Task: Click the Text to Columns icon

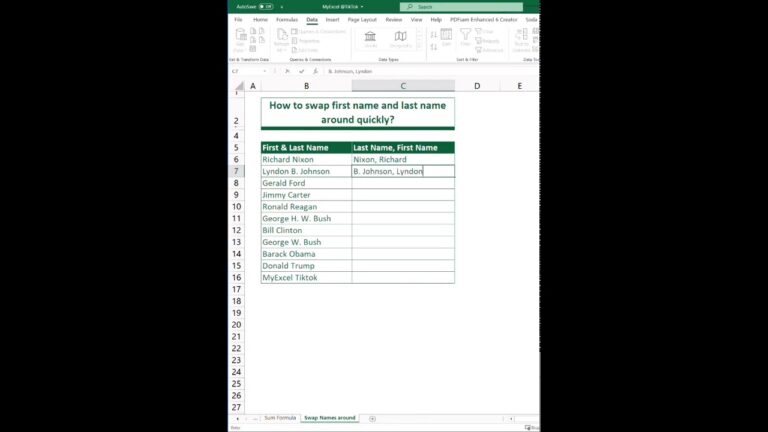Action: 521,40
